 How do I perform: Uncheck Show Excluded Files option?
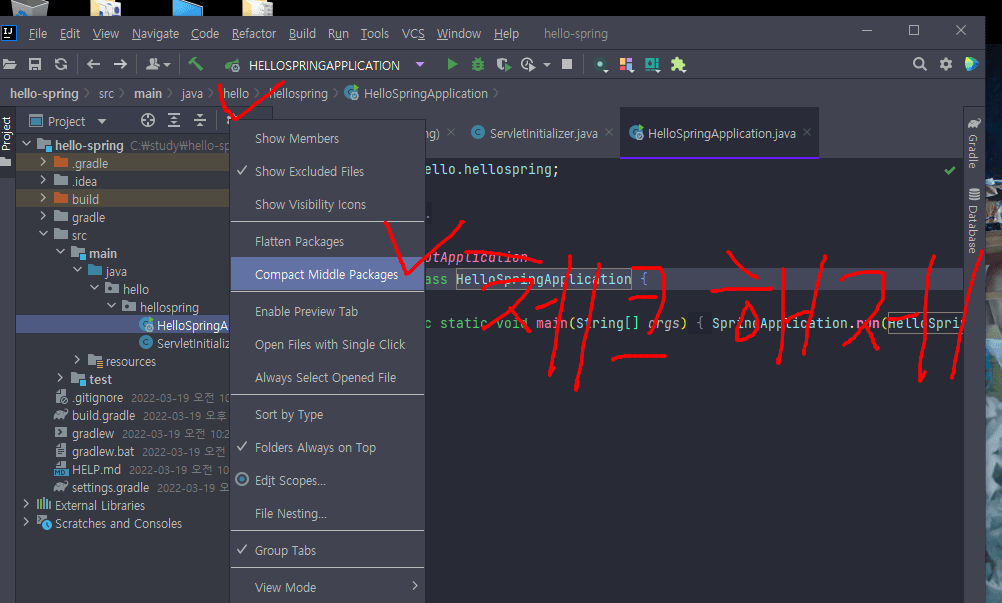point(309,172)
